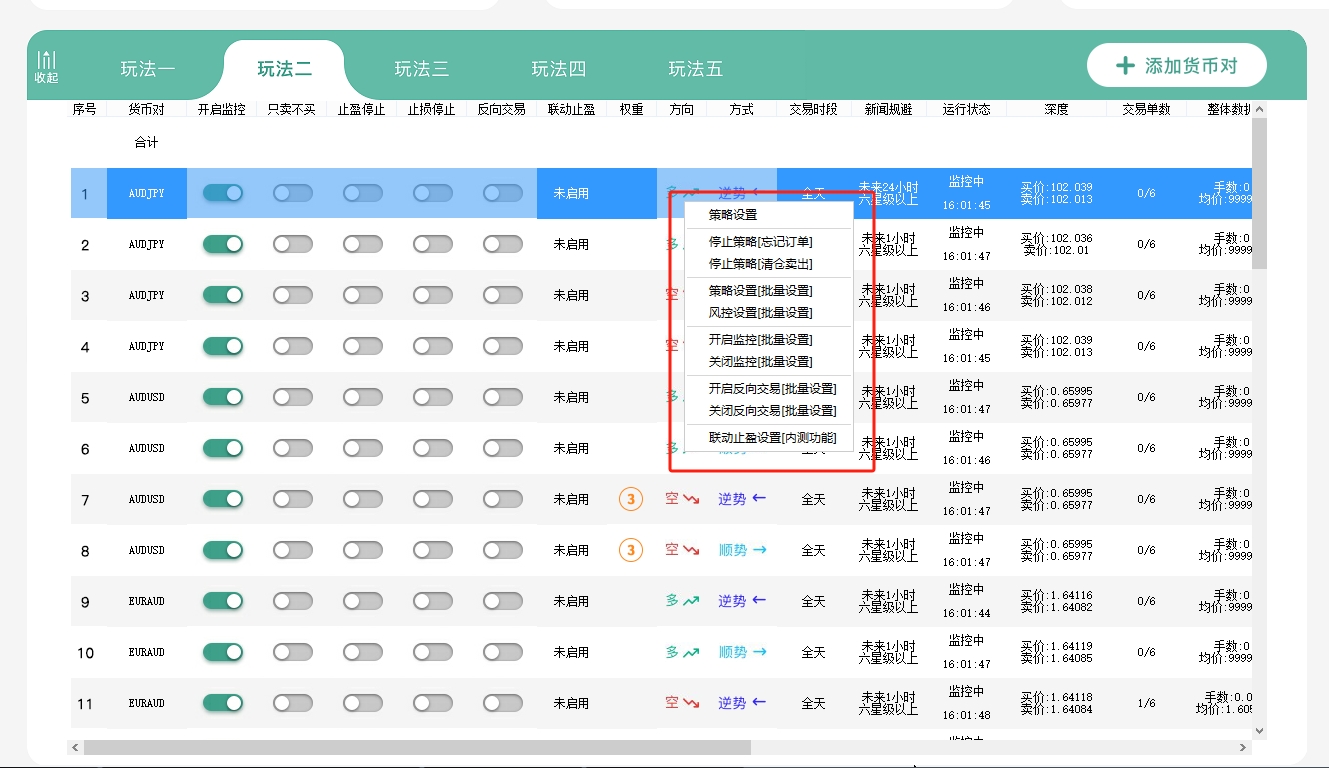Click row 7 weight badge 3
Screen dimensions: 1329x768
[x=630, y=498]
